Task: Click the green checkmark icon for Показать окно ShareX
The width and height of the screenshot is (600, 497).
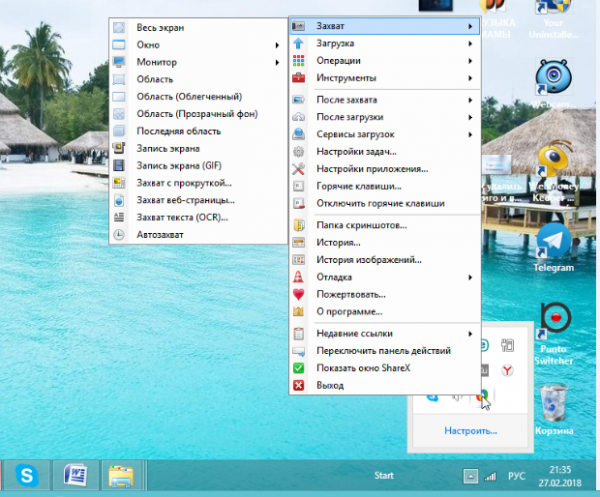Action: click(x=298, y=368)
